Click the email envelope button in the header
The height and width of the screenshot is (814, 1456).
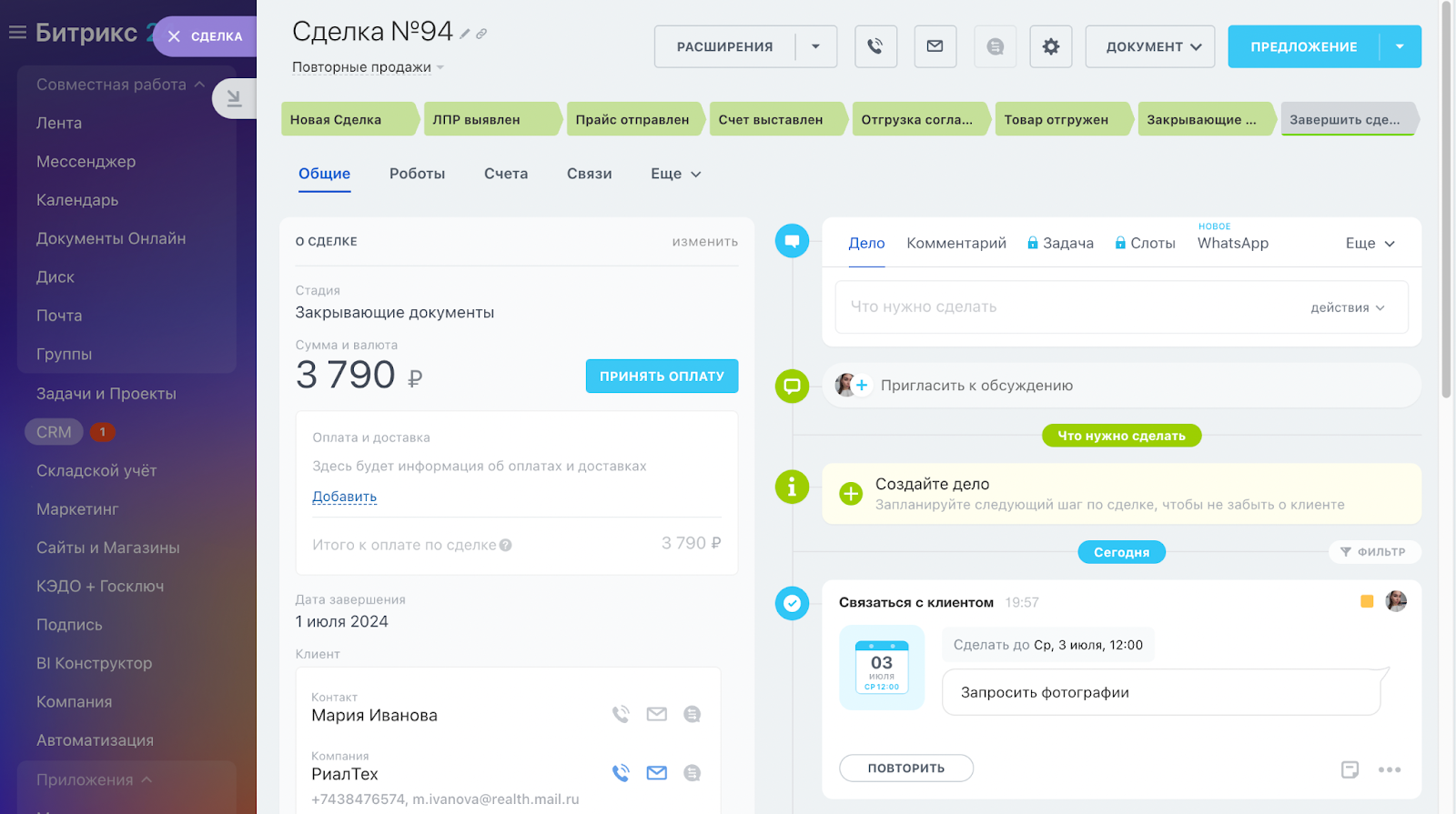[935, 46]
